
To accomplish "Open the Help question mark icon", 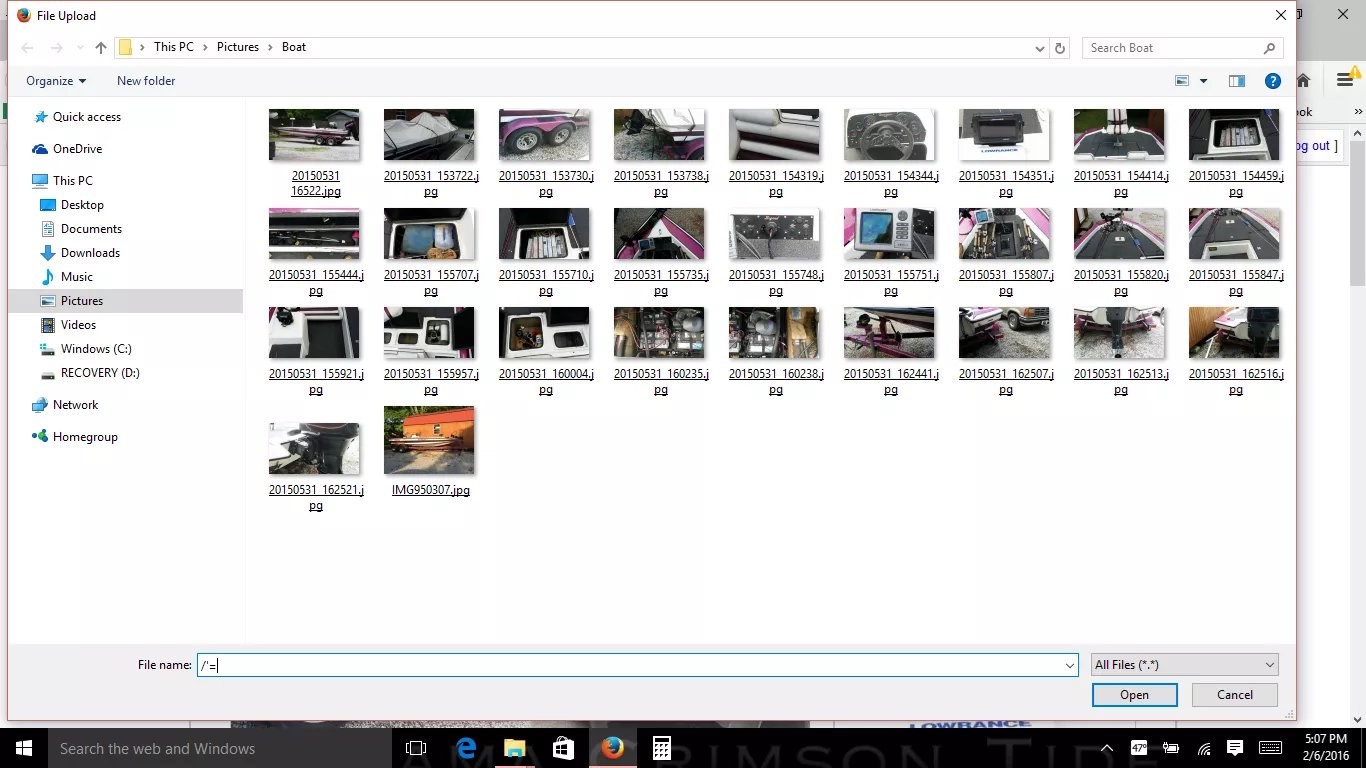I will pyautogui.click(x=1272, y=81).
